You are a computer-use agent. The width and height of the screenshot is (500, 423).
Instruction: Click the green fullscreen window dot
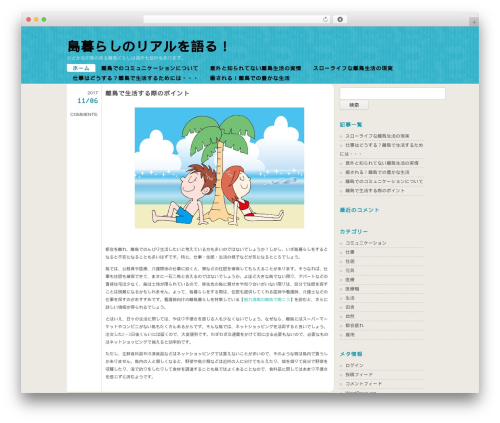(x=44, y=20)
